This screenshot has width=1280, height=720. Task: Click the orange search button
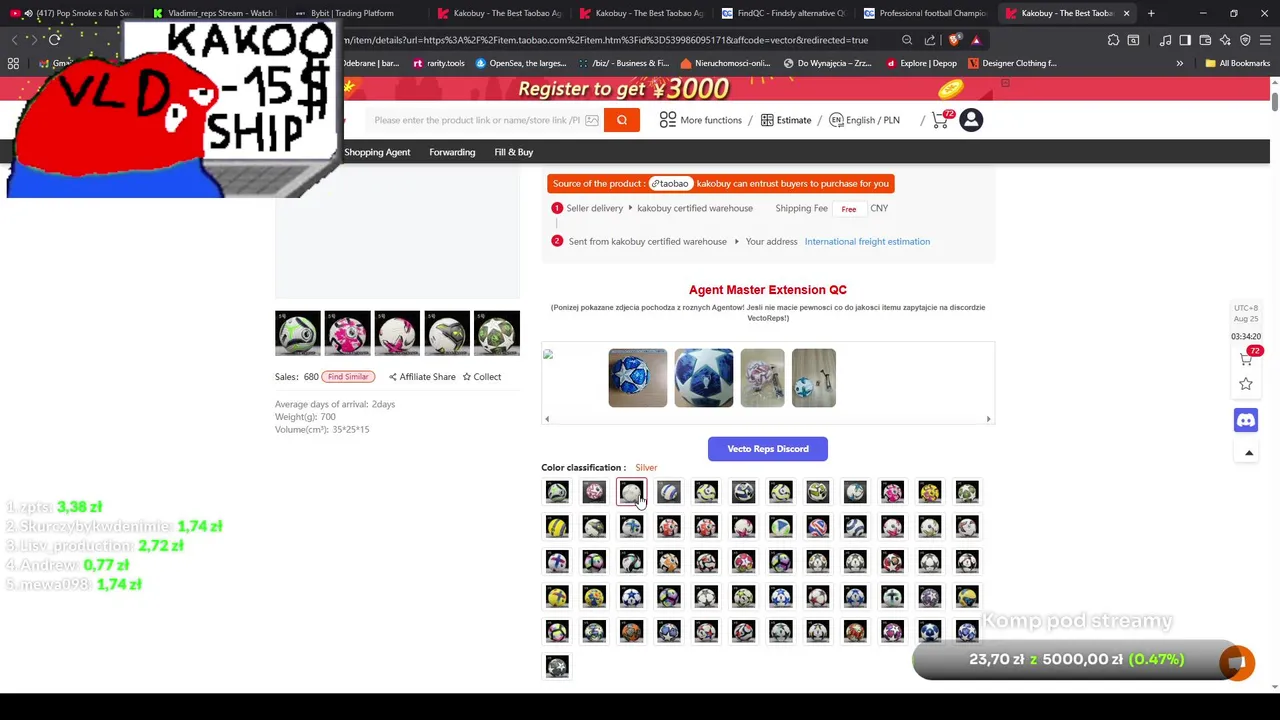point(621,120)
